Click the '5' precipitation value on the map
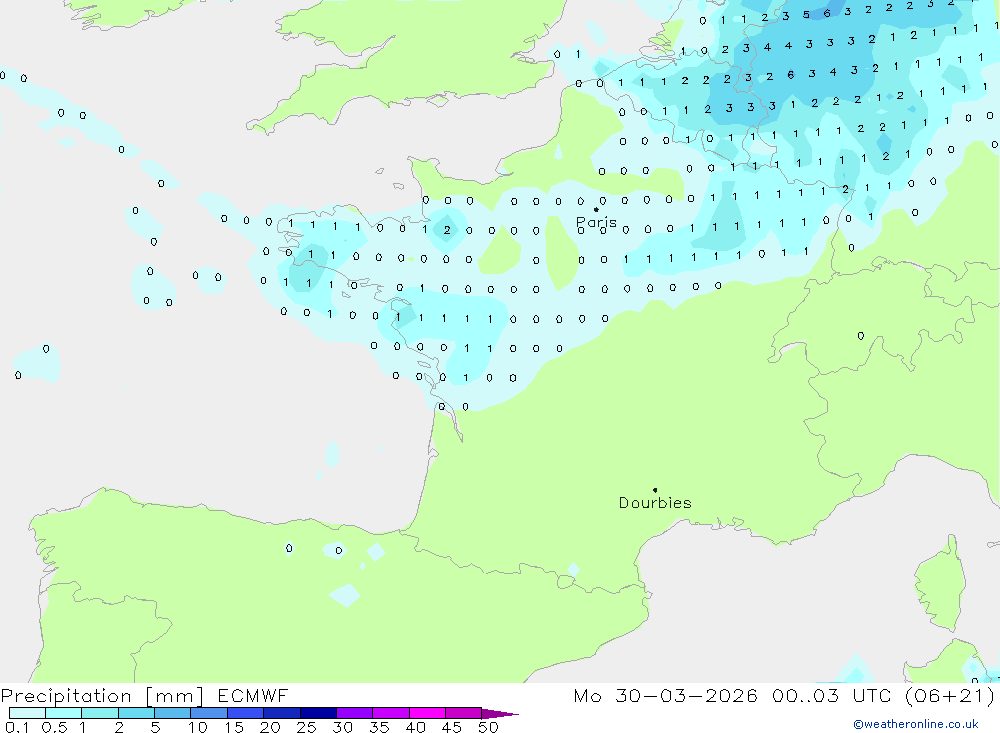This screenshot has height=733, width=1000. 806,15
